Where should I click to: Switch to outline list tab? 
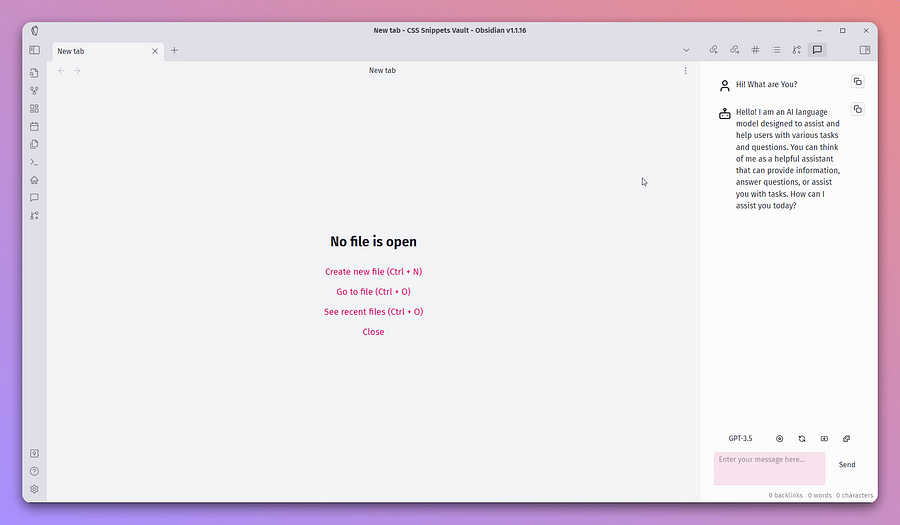776,50
